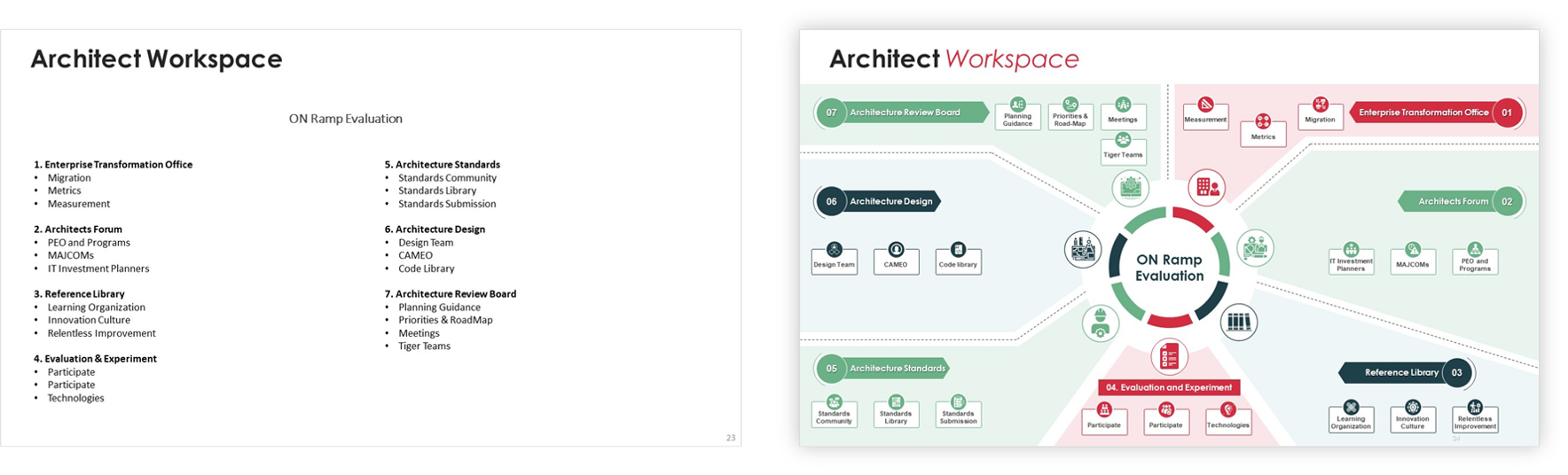The image size is (1568, 475).
Task: Click the Design Team icon tile
Action: (834, 258)
